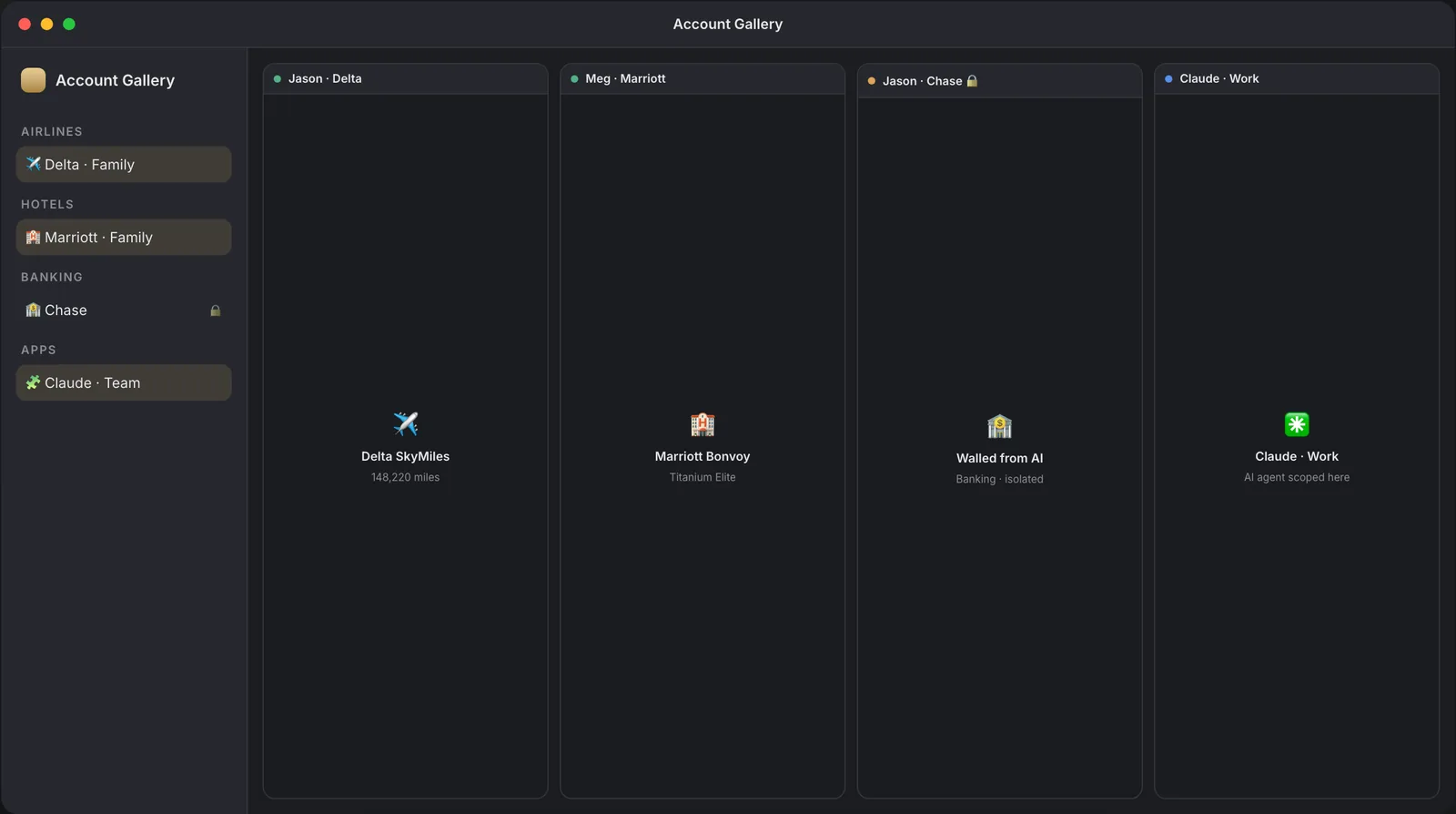
Task: Click the Walled from AI title
Action: click(999, 458)
